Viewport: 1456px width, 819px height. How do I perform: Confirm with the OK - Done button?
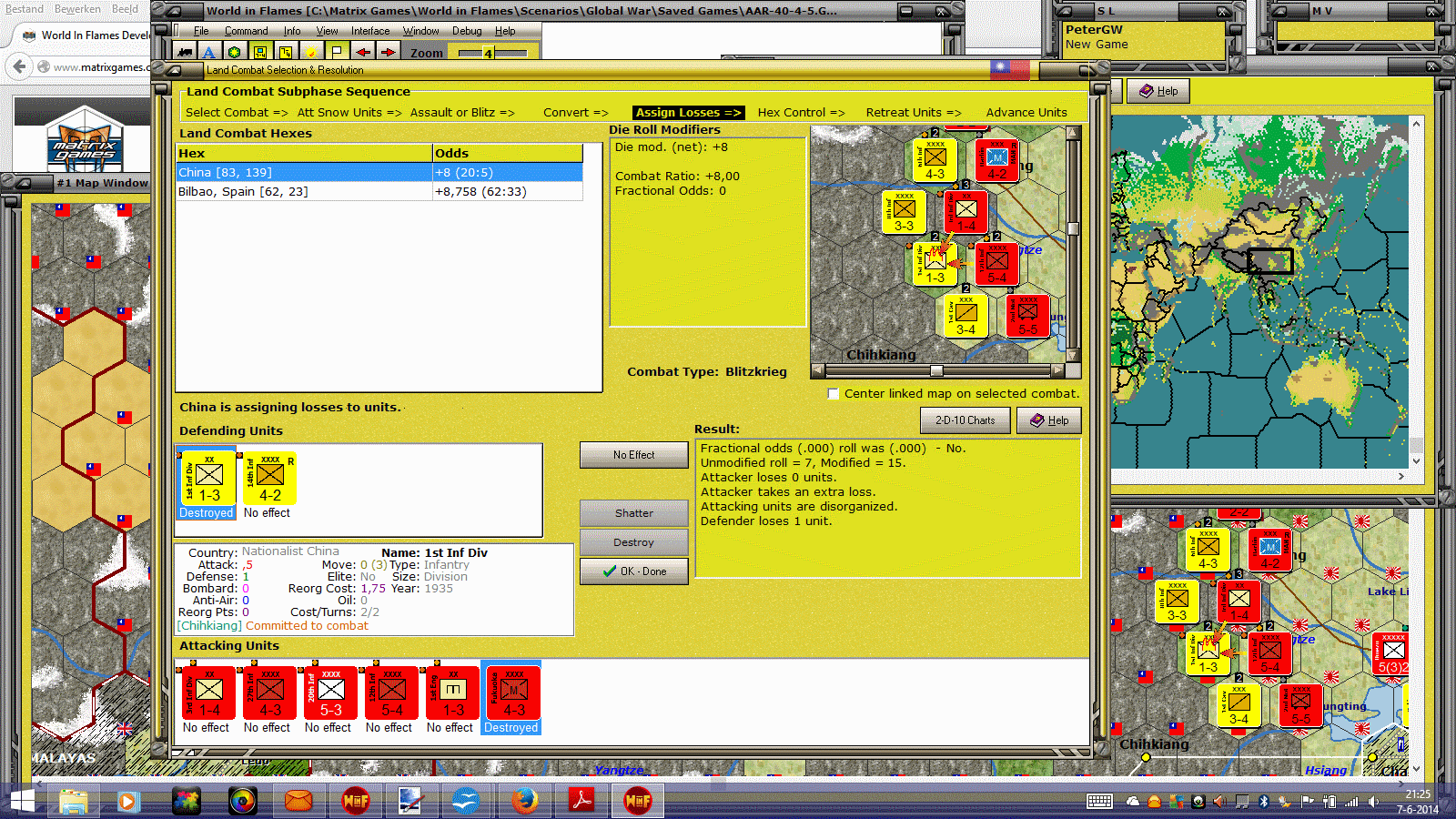tap(633, 571)
